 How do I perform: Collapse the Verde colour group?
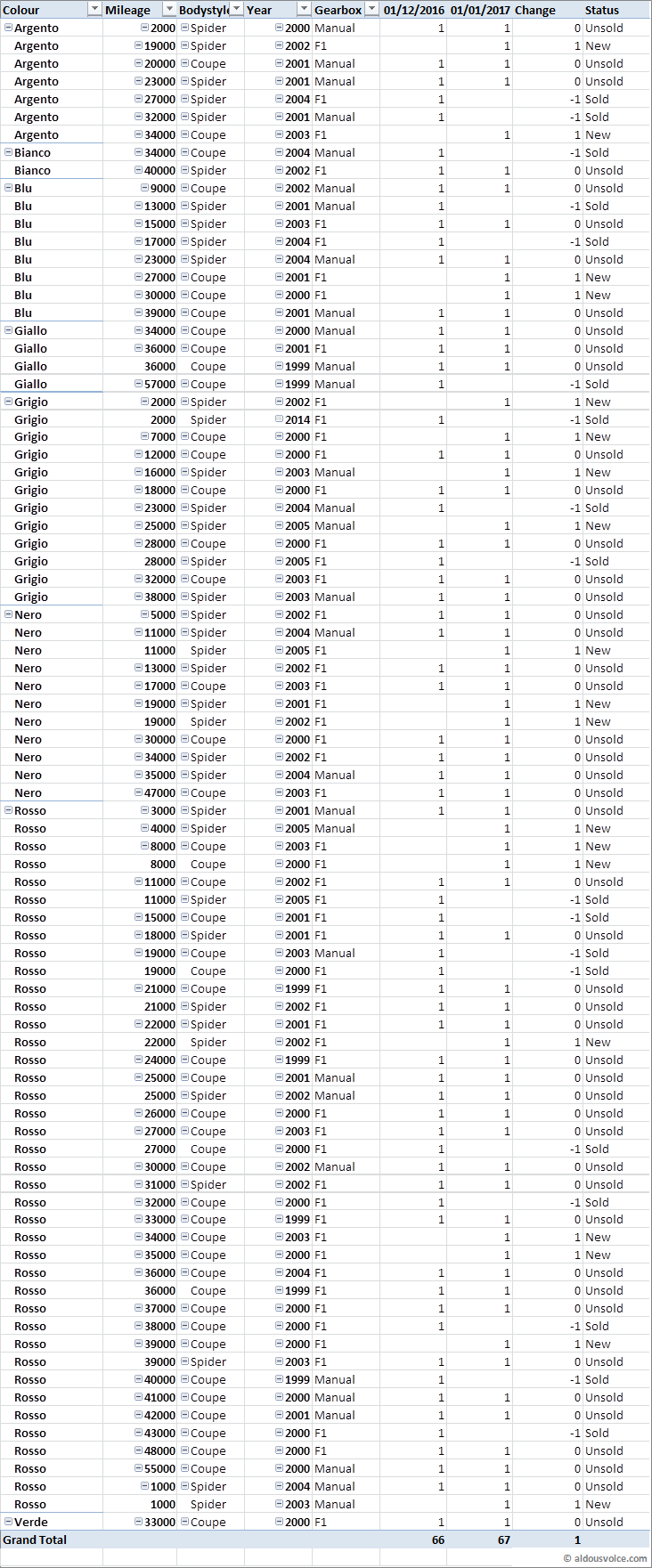pos(9,1522)
